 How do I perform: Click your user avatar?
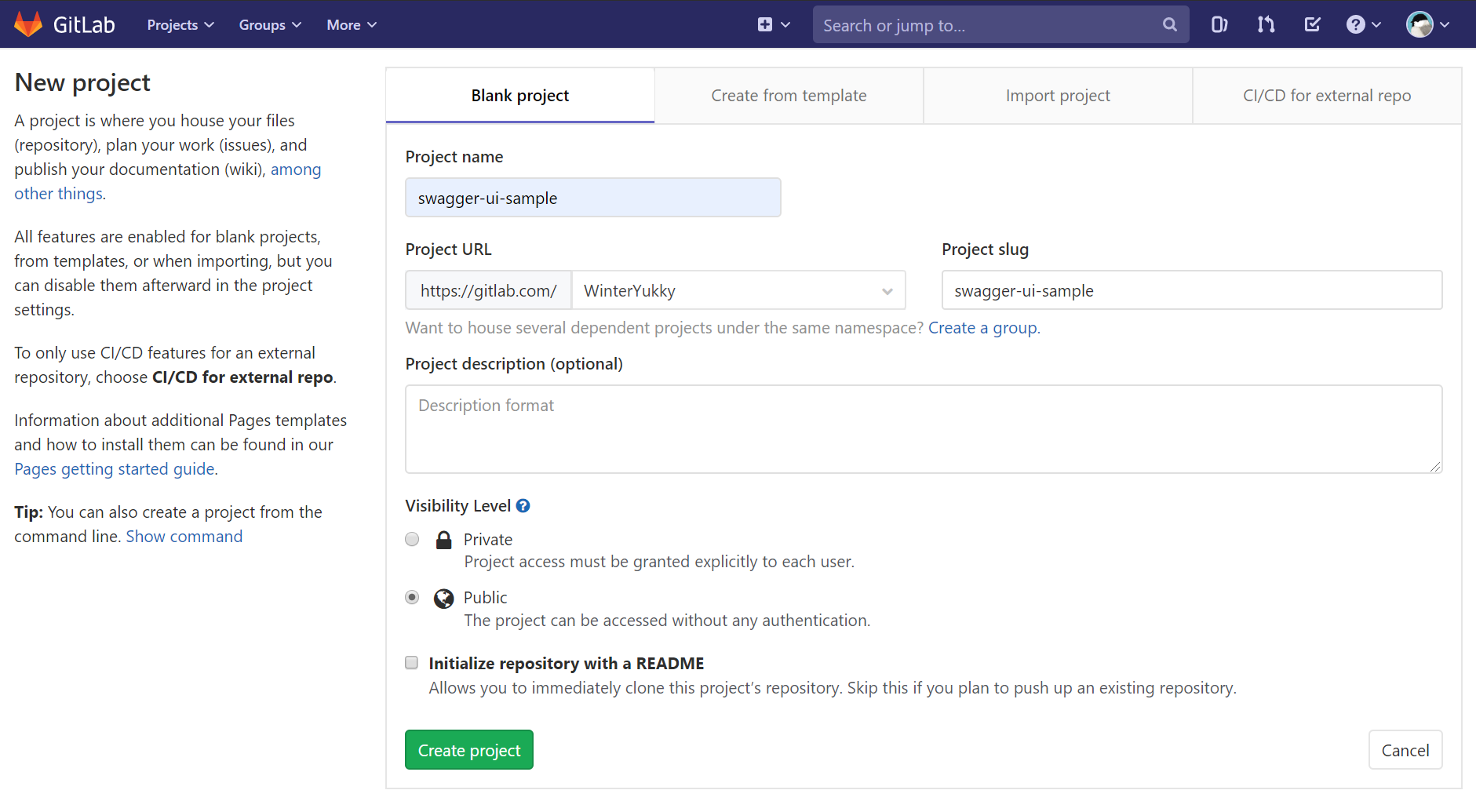tap(1421, 24)
